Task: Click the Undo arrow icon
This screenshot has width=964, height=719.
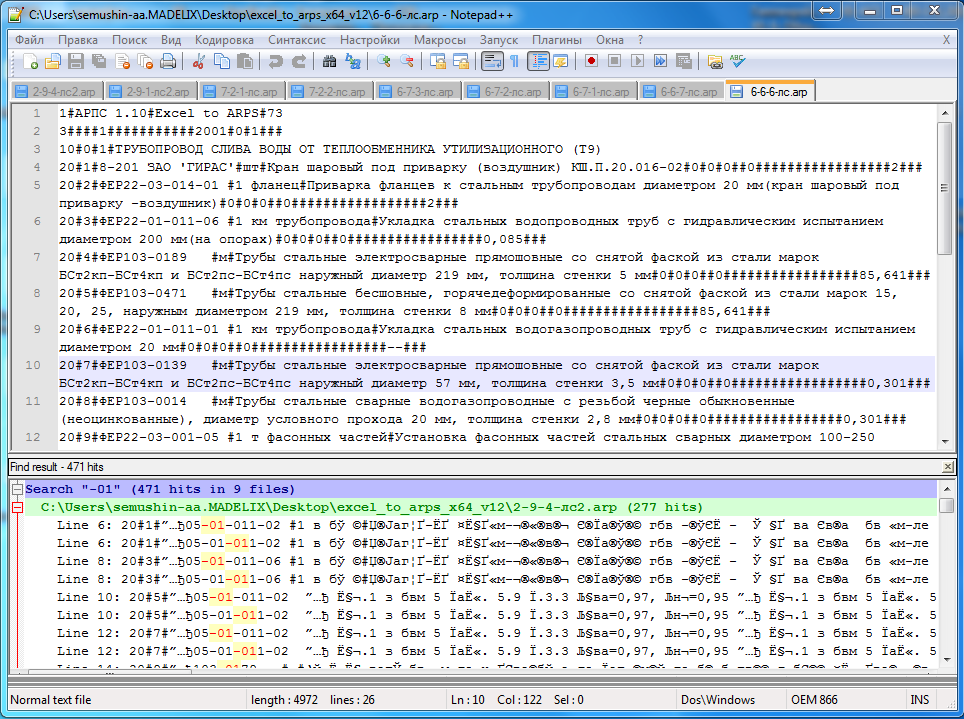Action: pyautogui.click(x=275, y=62)
